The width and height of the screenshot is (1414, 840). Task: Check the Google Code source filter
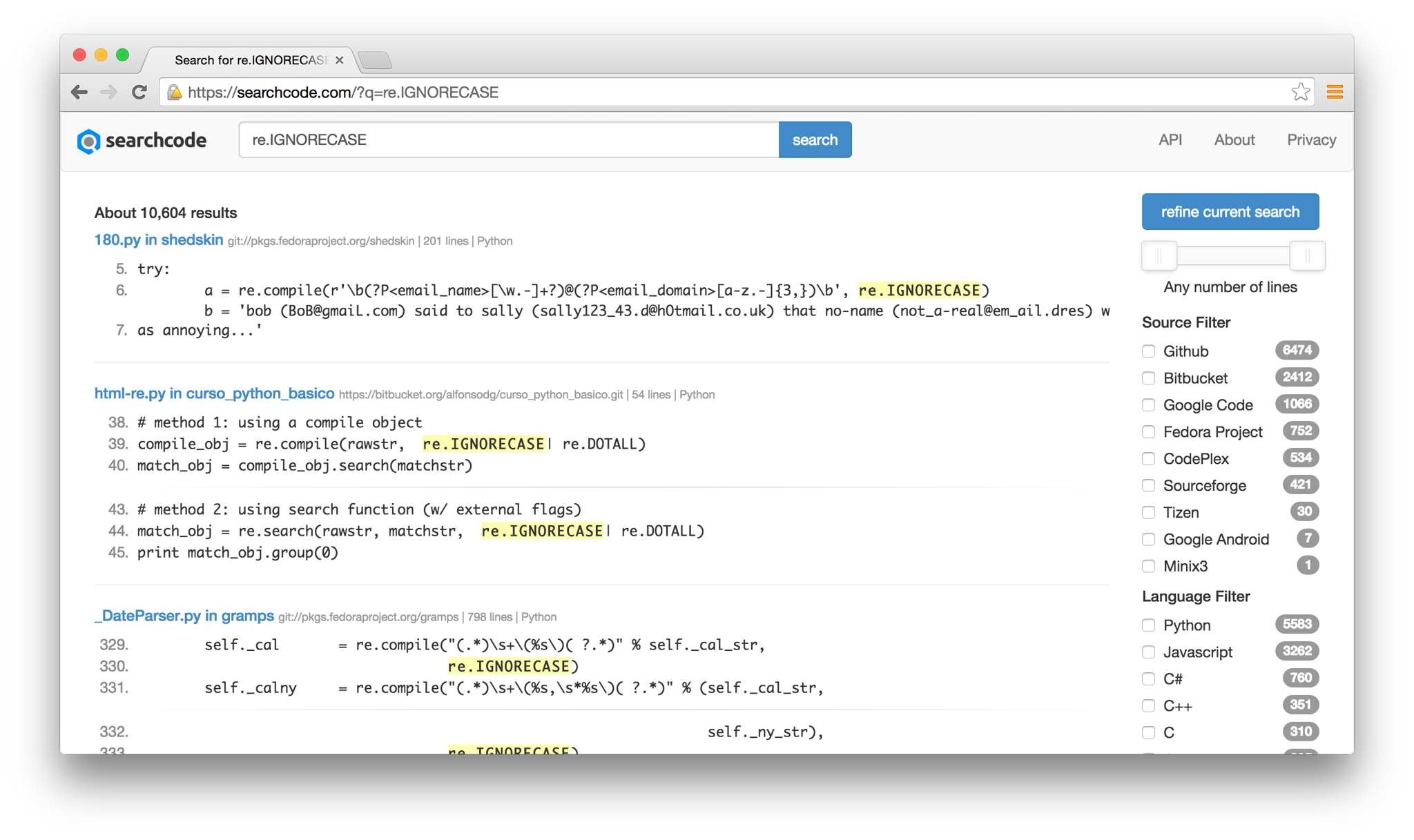(x=1148, y=404)
